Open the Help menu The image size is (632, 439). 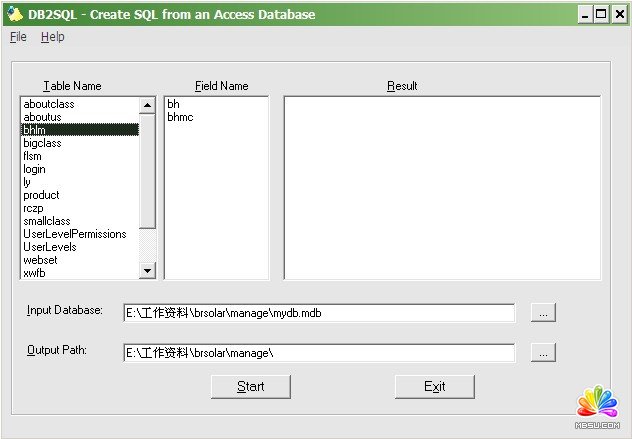coord(52,37)
